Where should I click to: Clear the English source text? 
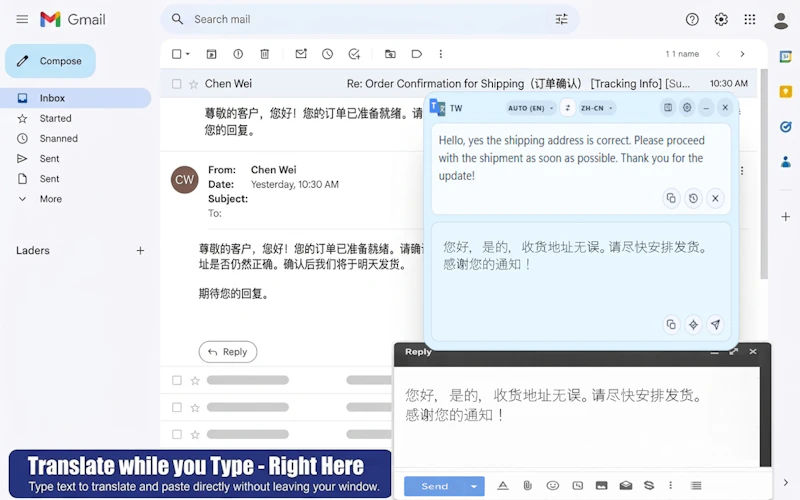(715, 198)
